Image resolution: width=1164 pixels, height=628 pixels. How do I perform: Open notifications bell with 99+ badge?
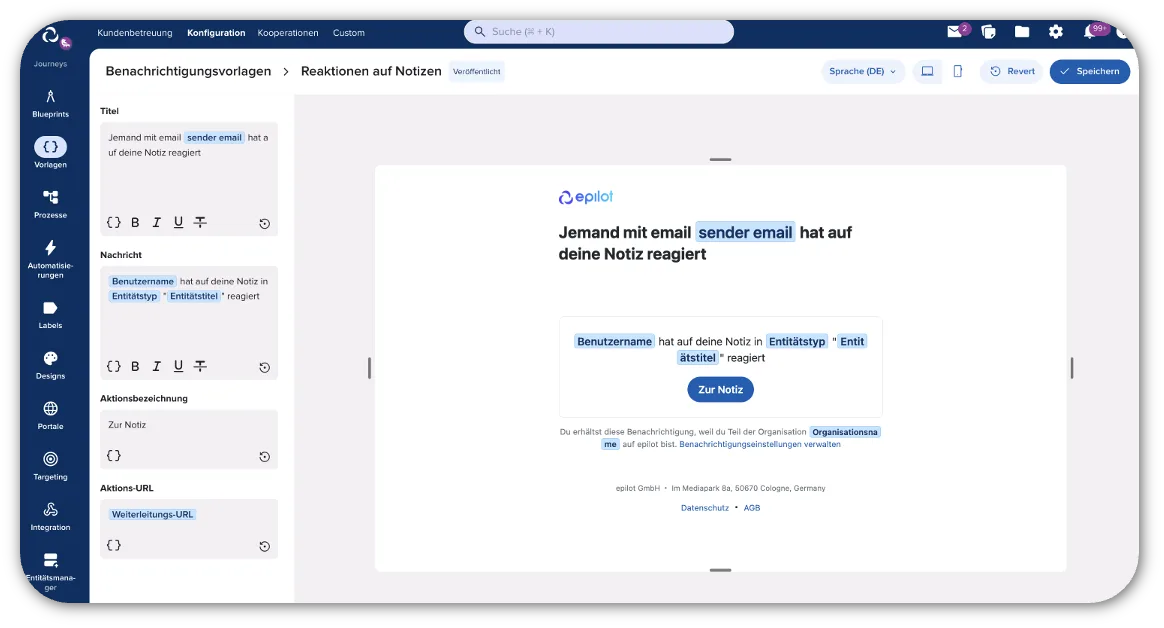click(1090, 31)
